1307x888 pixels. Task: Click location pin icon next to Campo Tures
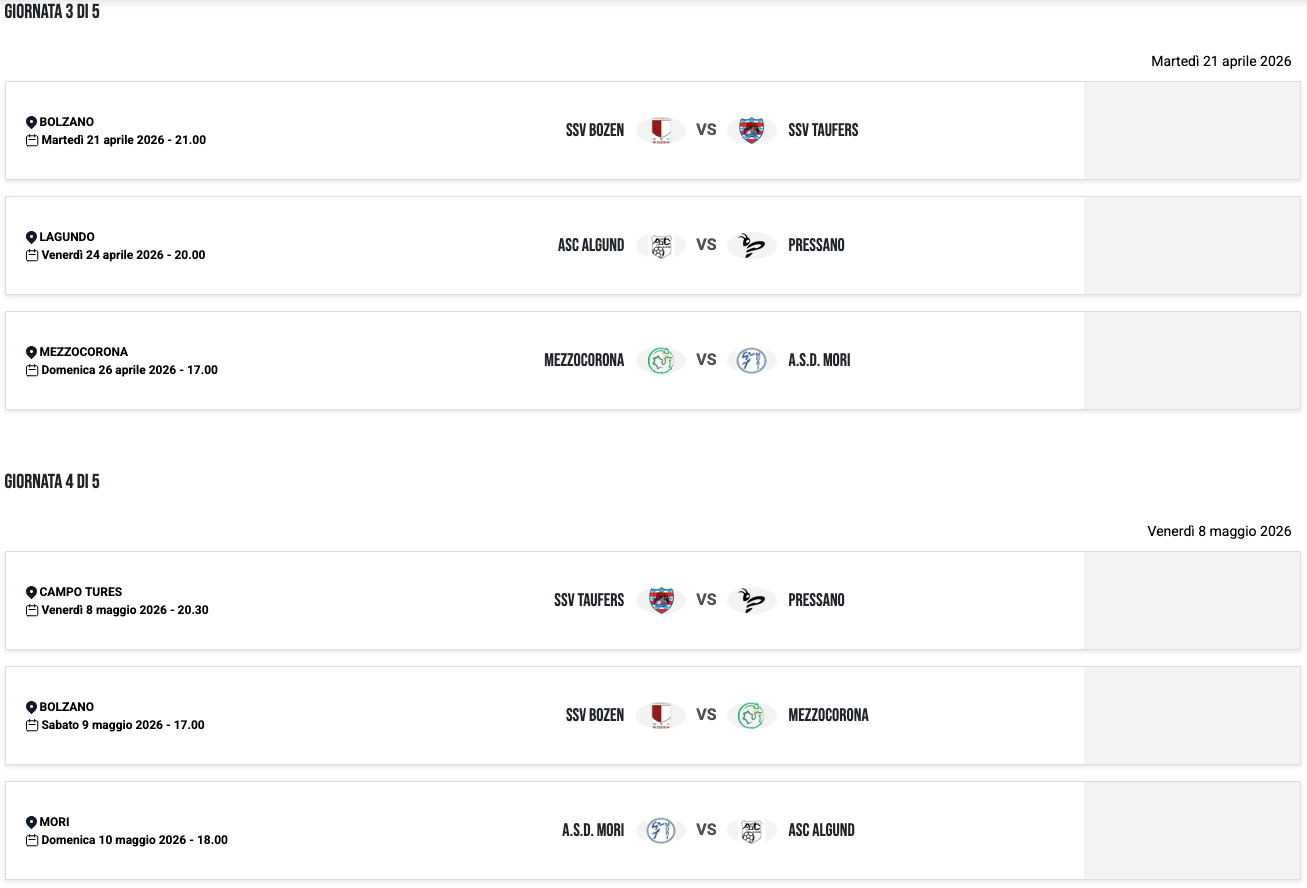(31, 592)
